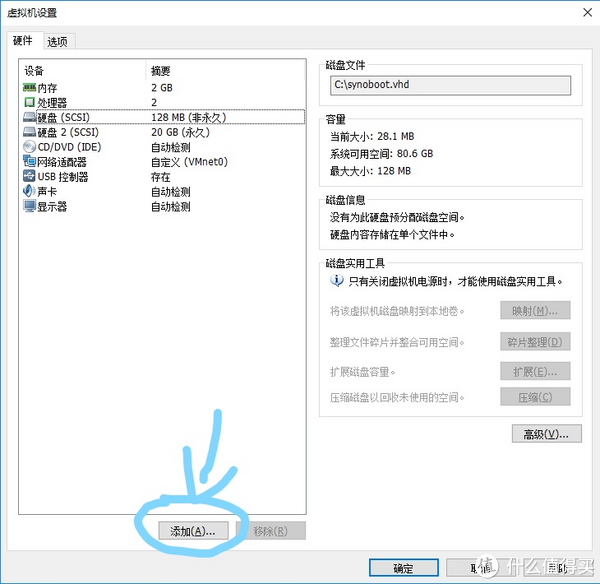Select the 内存 row label
This screenshot has width=600, height=584.
point(47,88)
